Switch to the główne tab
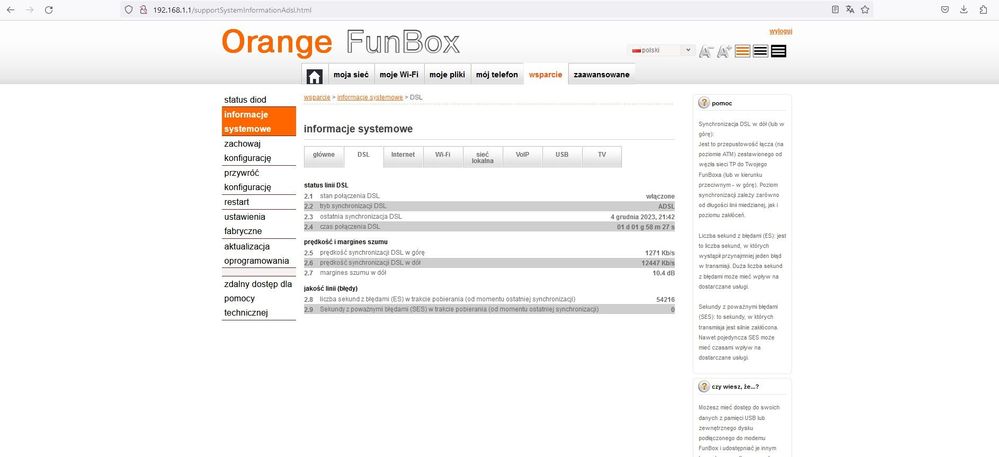Screen dimensions: 999x457 click(324, 157)
